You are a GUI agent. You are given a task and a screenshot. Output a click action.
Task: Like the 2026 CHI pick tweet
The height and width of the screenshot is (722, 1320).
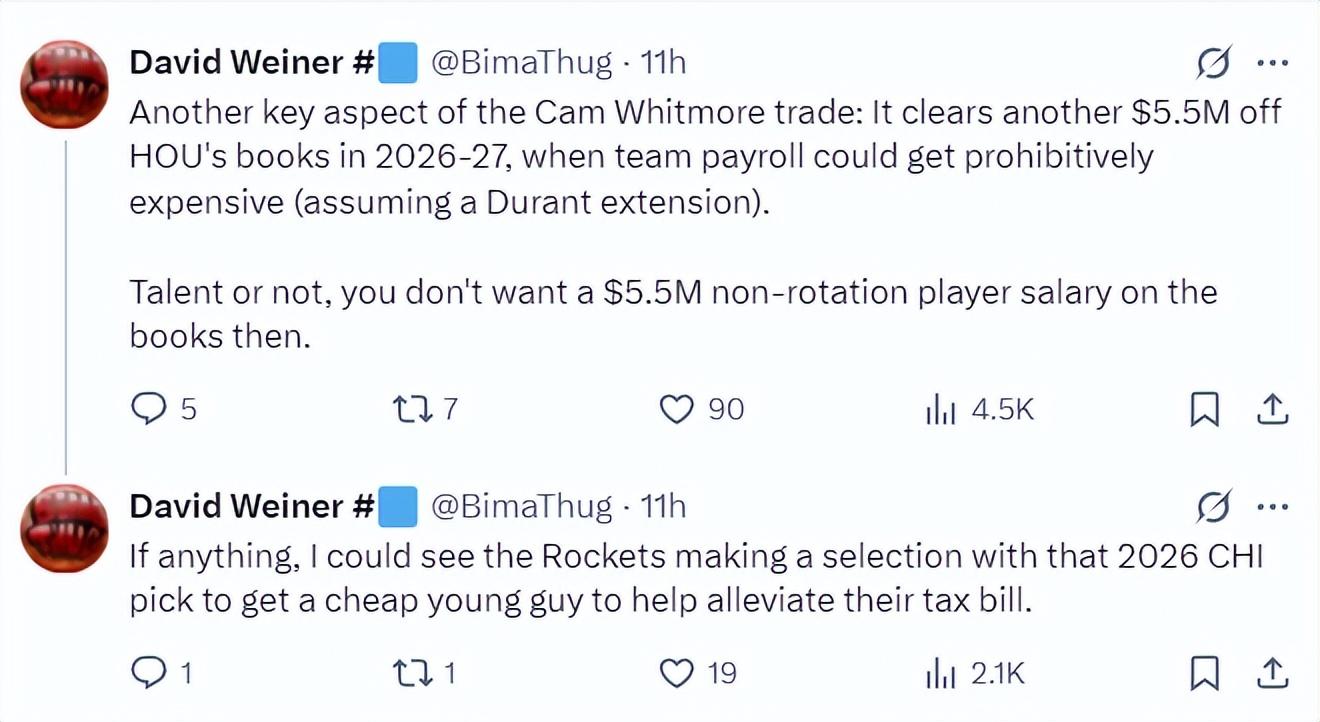(678, 675)
